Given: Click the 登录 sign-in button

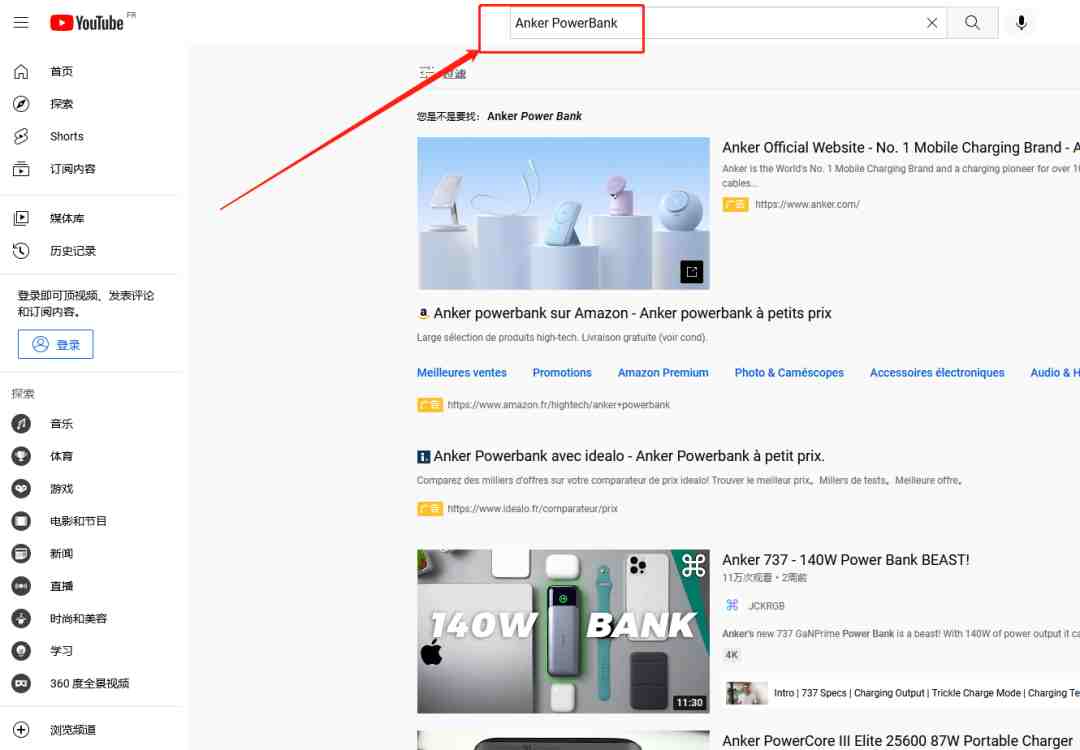Looking at the screenshot, I should click(56, 344).
